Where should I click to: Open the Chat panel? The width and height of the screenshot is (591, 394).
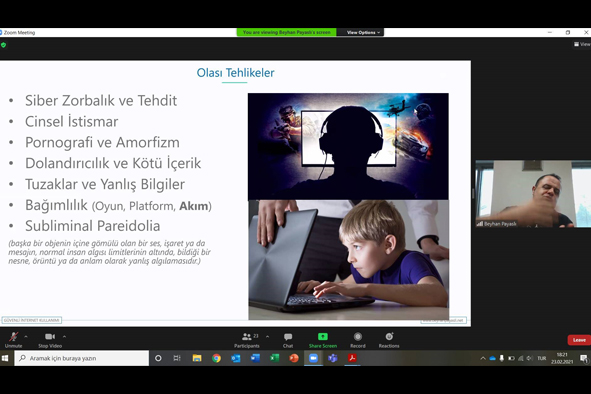pyautogui.click(x=288, y=340)
